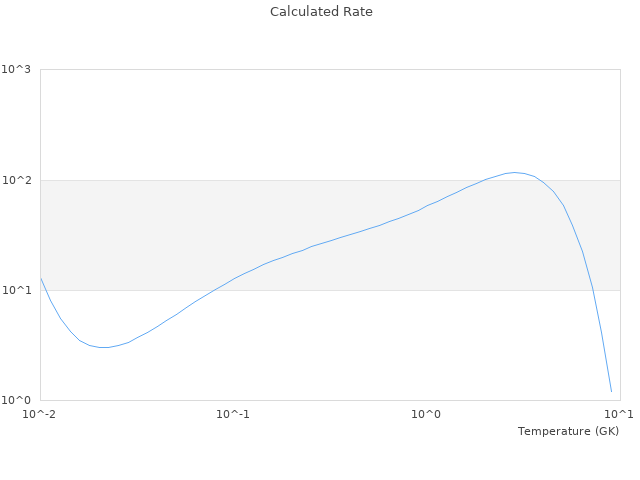Viewport: 640px width, 480px height.
Task: Select the 10^1 y-axis tick label
Action: coord(16,291)
